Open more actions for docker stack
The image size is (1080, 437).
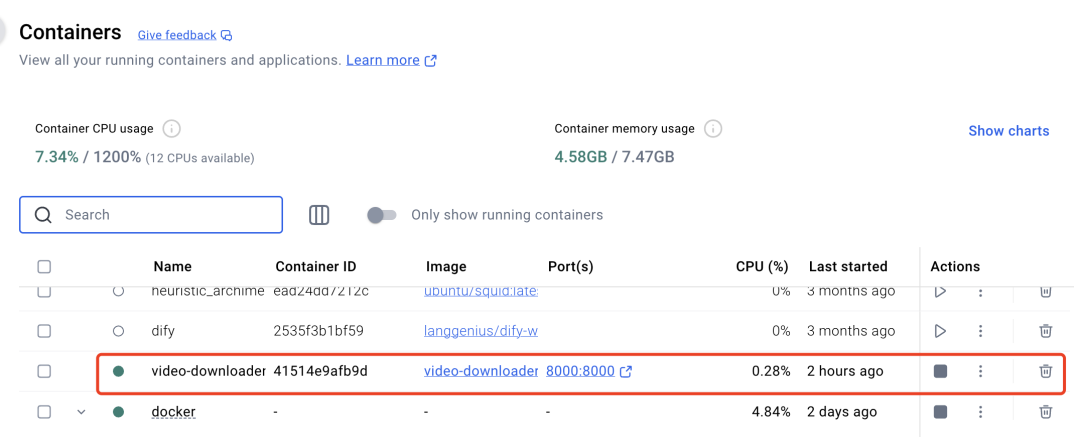tap(980, 411)
